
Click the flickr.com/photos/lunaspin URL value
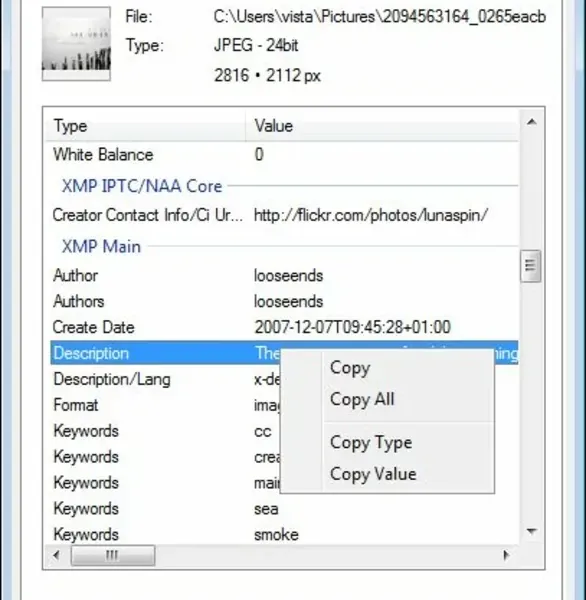371,215
